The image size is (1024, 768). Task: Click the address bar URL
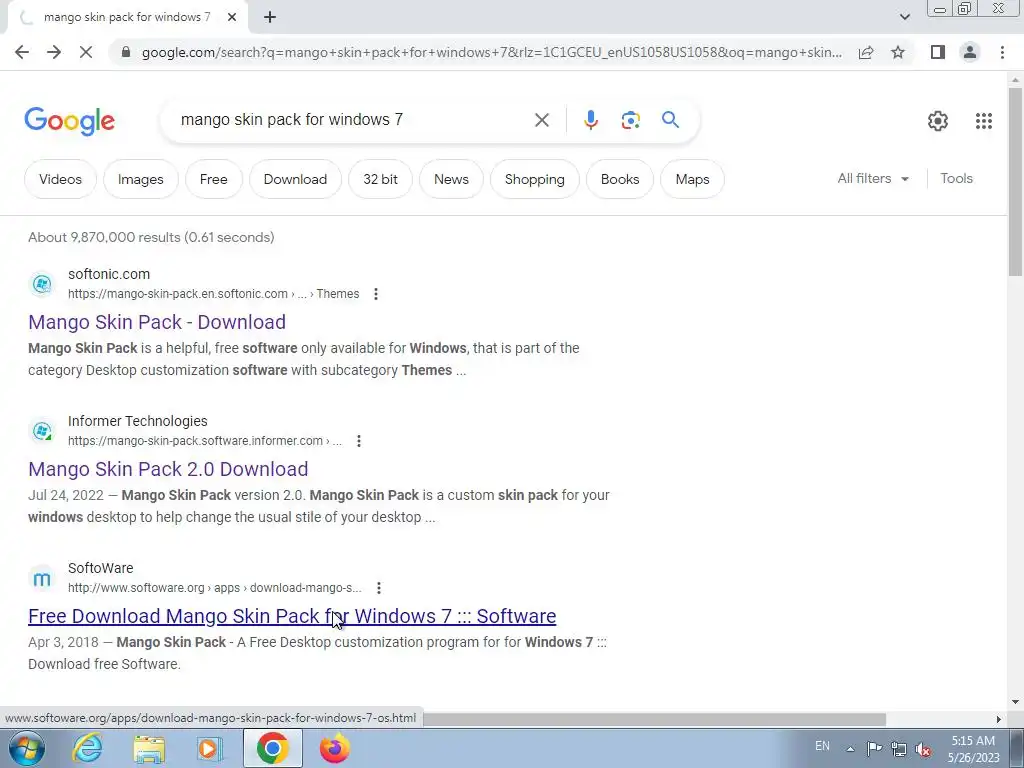[x=491, y=52]
